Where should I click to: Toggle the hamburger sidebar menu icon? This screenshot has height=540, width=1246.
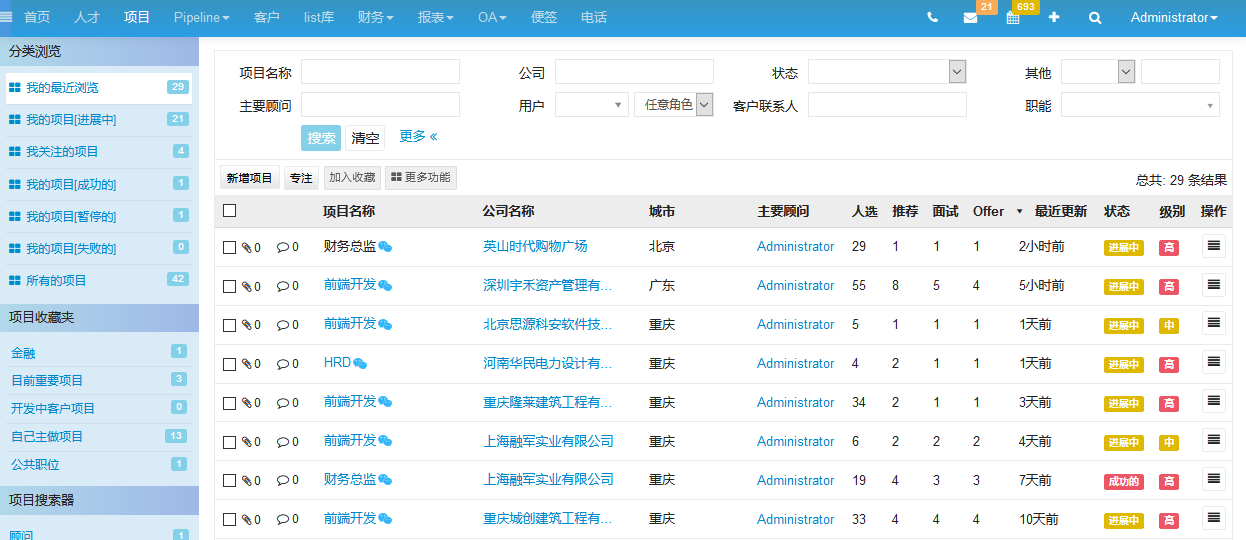[x=7, y=17]
